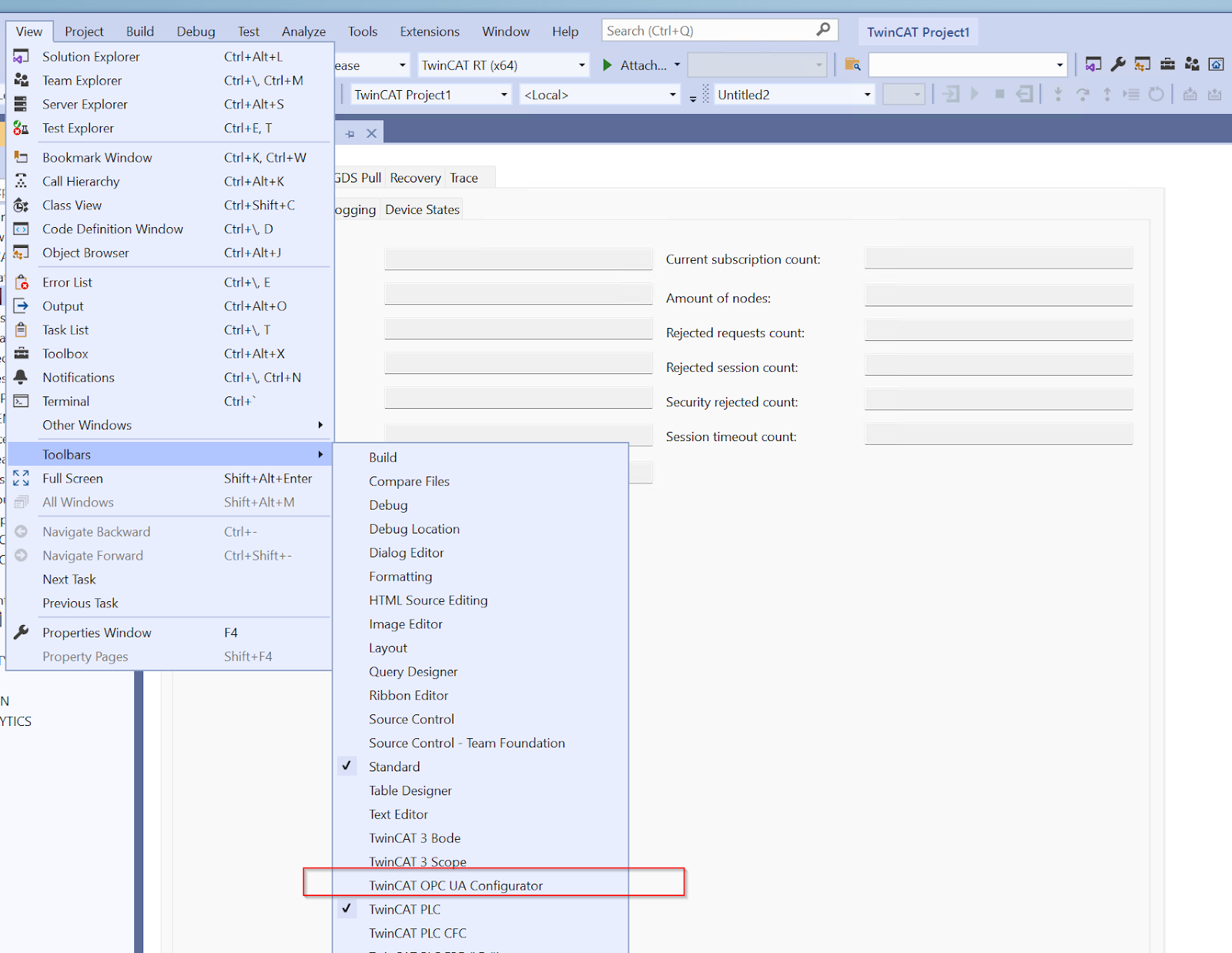Screen dimensions: 1232x953
Task: Uncheck the TwinCAT PLC toolbar
Action: point(480,909)
